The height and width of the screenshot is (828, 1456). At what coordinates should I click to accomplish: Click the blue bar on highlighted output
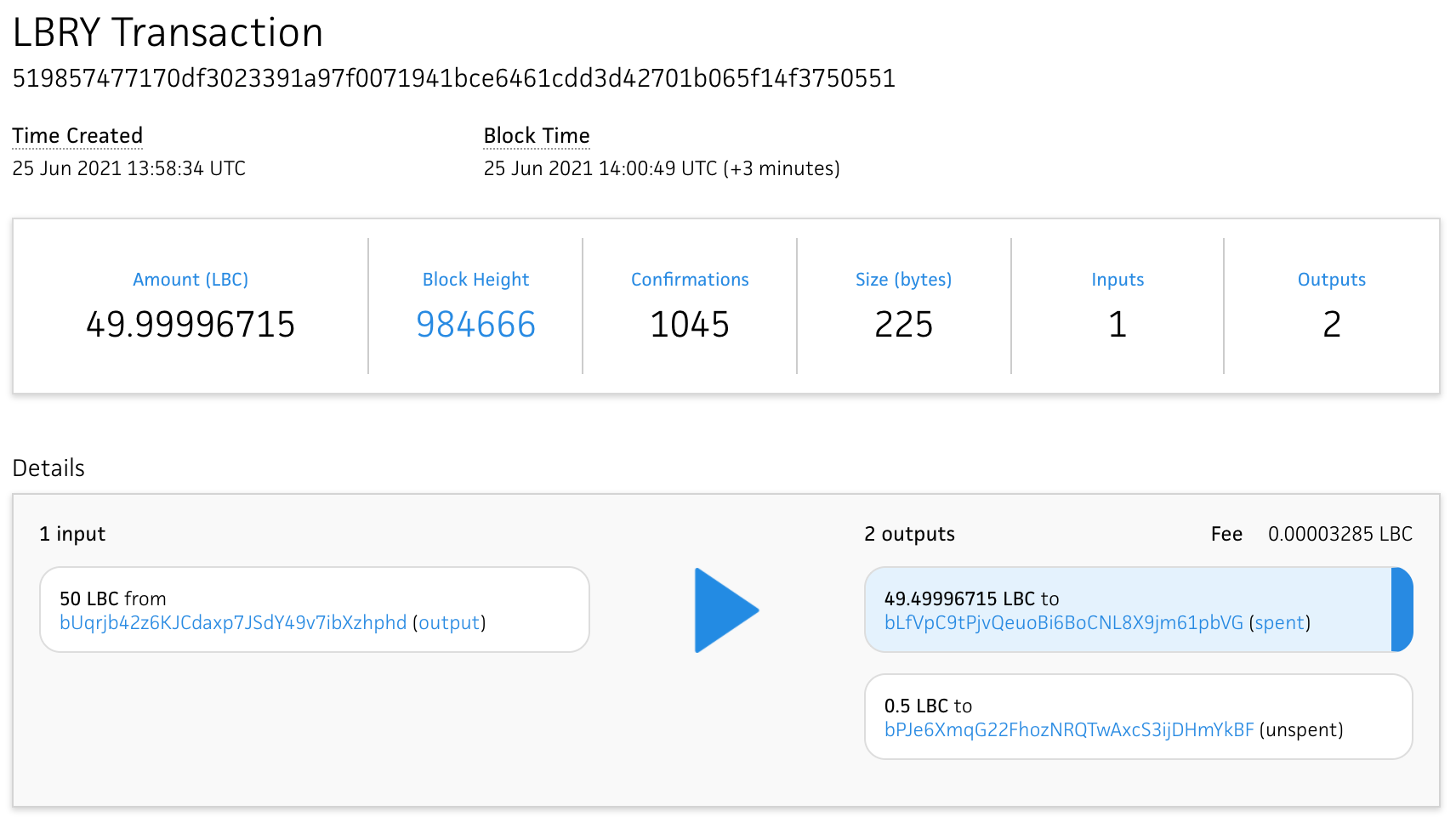point(1402,610)
